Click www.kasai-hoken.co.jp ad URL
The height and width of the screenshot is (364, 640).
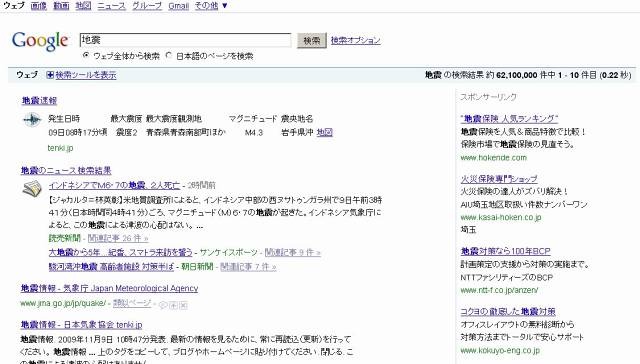501,217
